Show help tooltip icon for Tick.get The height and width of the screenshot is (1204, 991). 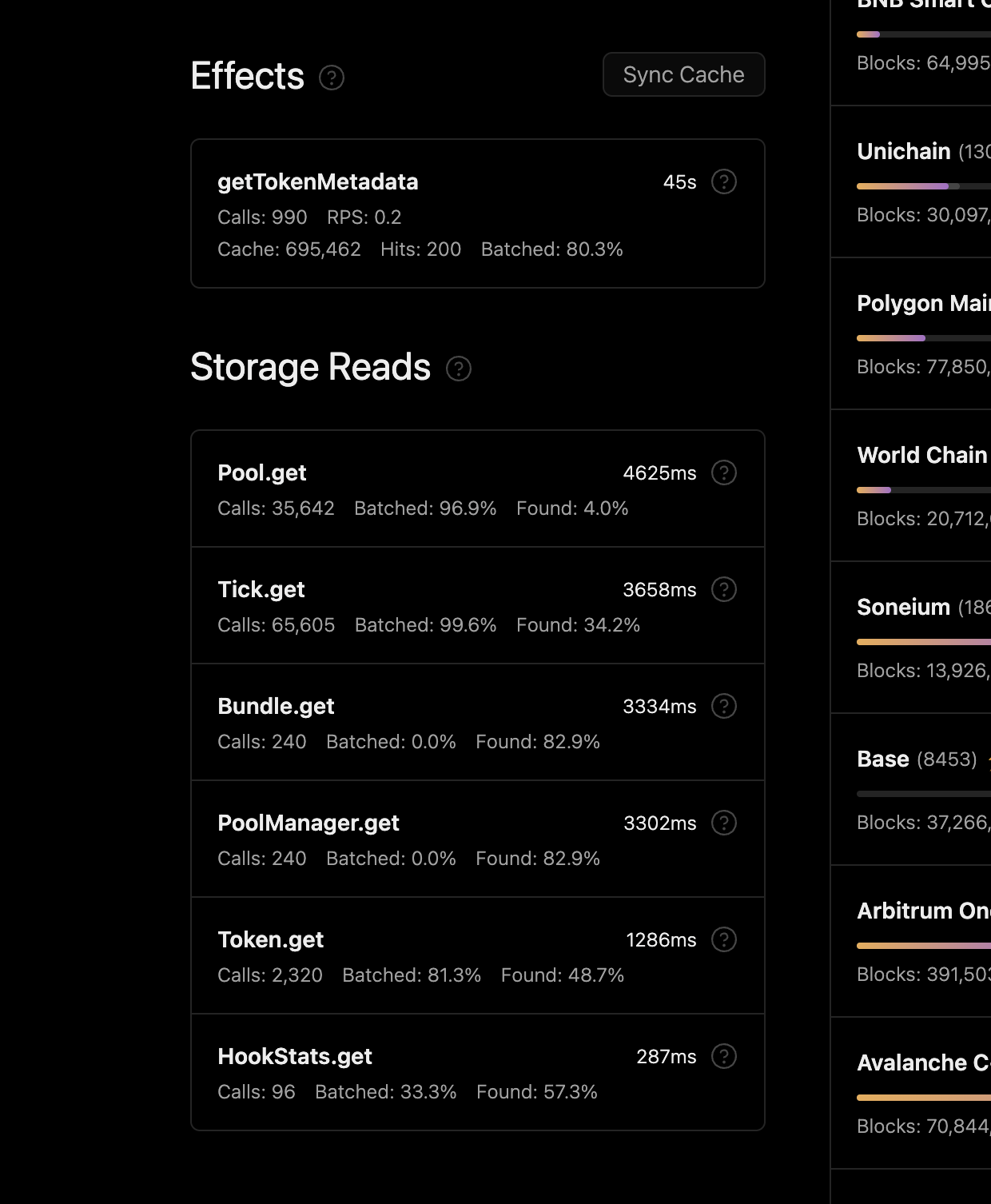[724, 589]
